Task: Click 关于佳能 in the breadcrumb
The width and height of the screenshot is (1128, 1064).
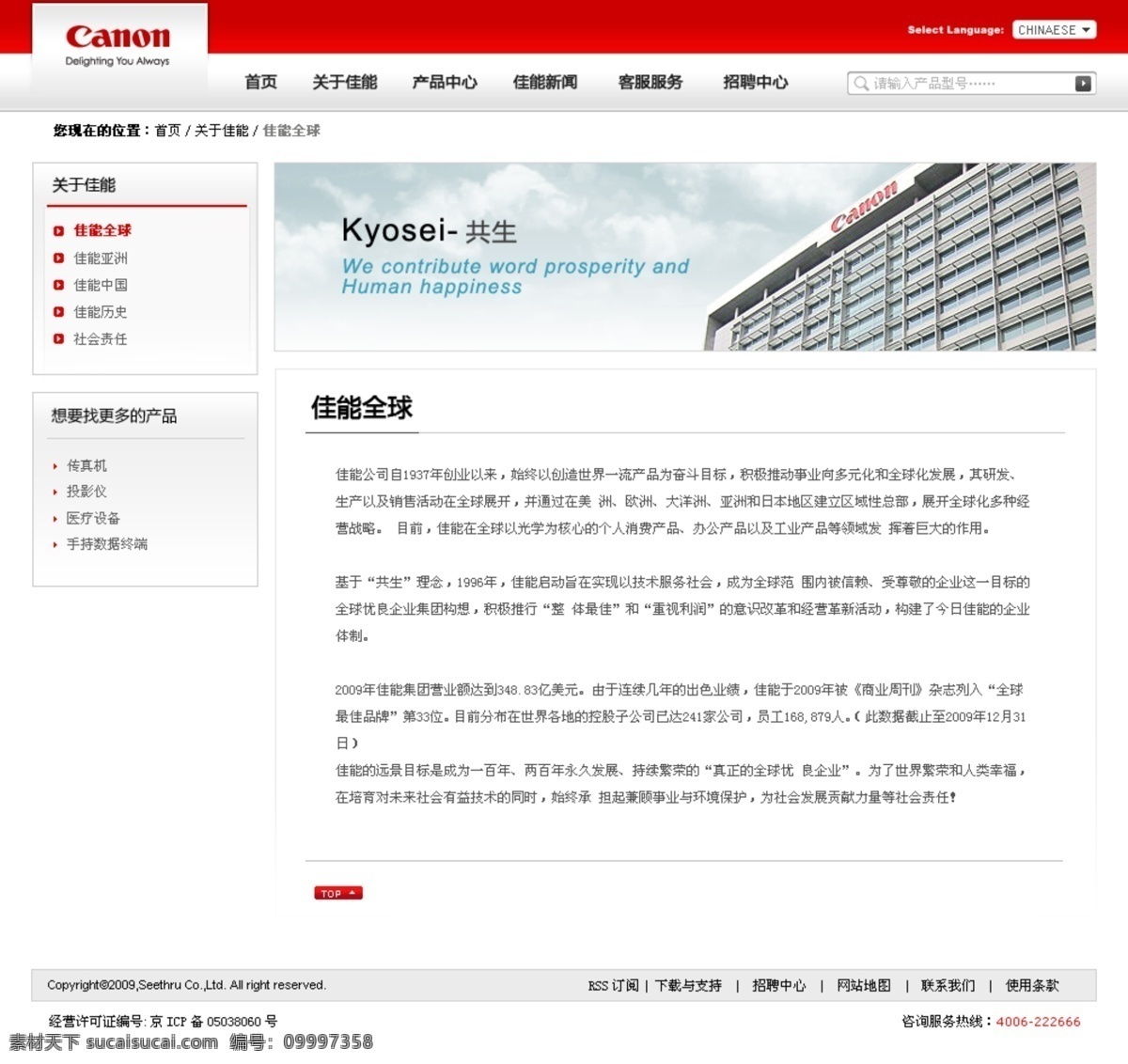Action: 221,131
